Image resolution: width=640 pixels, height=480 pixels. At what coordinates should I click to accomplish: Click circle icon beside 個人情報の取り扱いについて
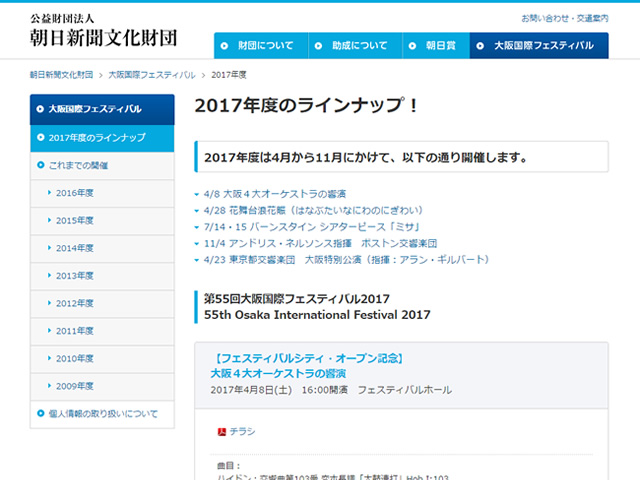coord(40,413)
